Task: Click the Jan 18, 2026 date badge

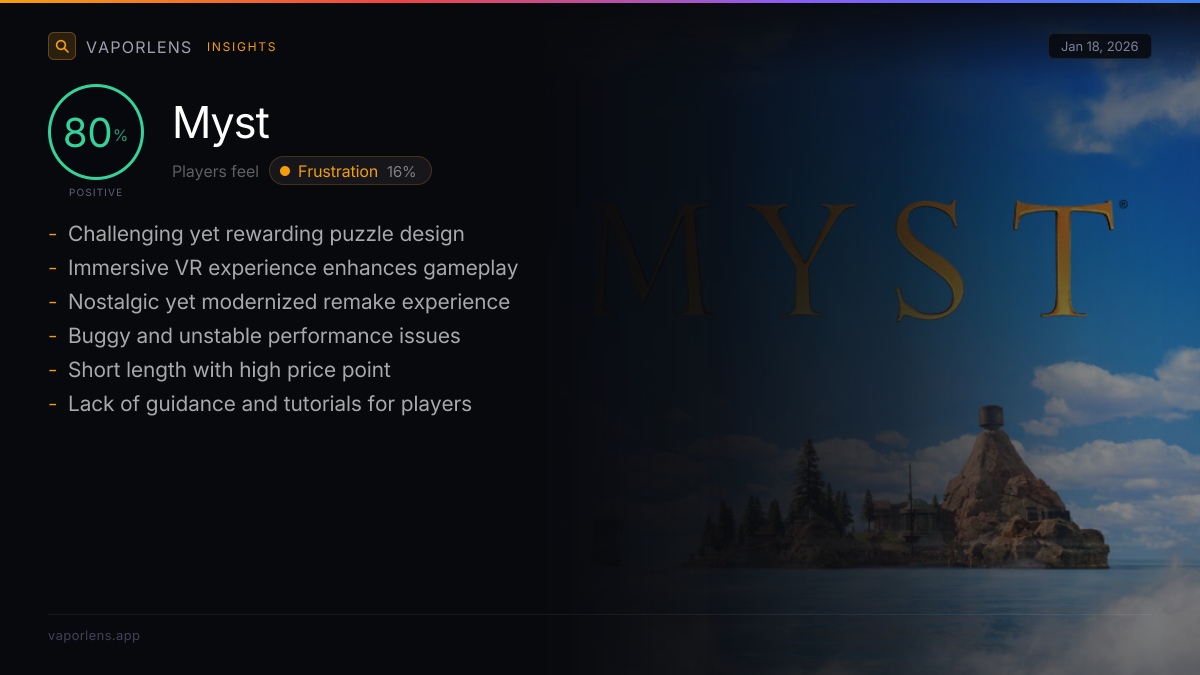Action: coord(1099,47)
